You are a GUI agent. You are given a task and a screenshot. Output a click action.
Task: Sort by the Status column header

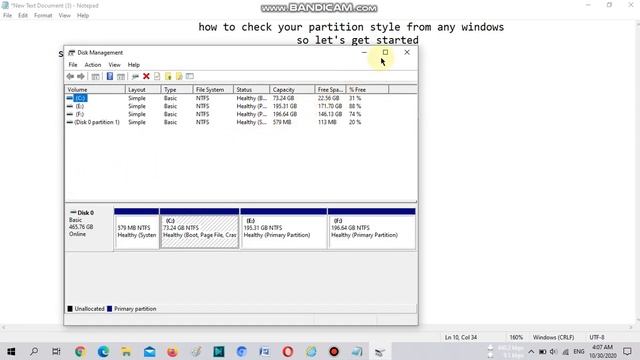pyautogui.click(x=251, y=89)
